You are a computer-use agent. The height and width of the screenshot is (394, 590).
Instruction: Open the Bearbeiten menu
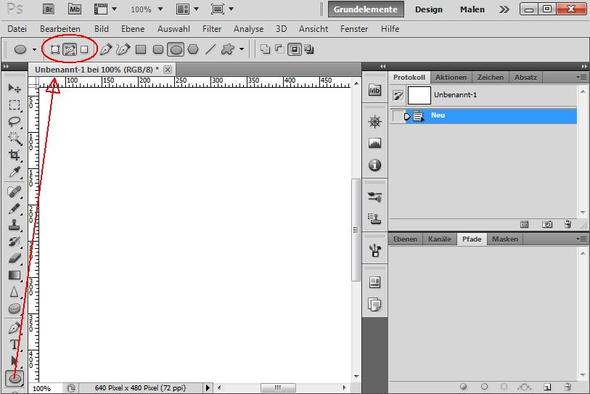(x=60, y=29)
